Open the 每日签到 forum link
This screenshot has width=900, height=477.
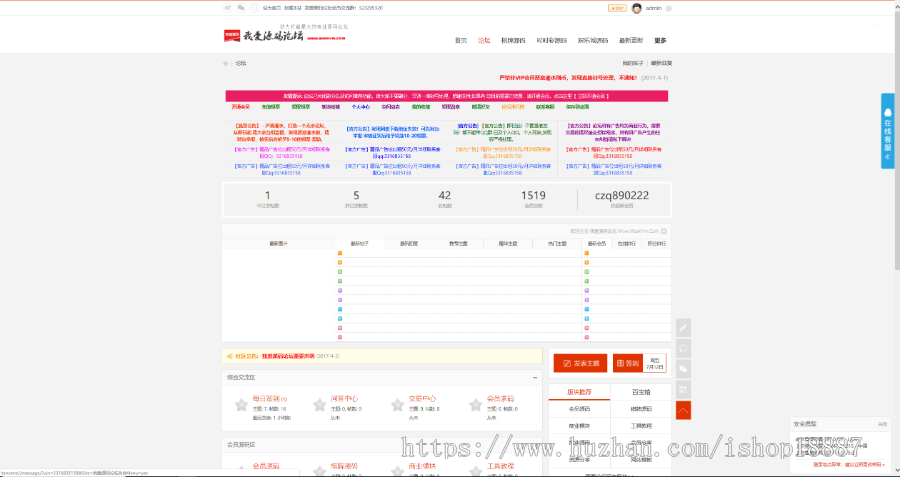coord(266,398)
